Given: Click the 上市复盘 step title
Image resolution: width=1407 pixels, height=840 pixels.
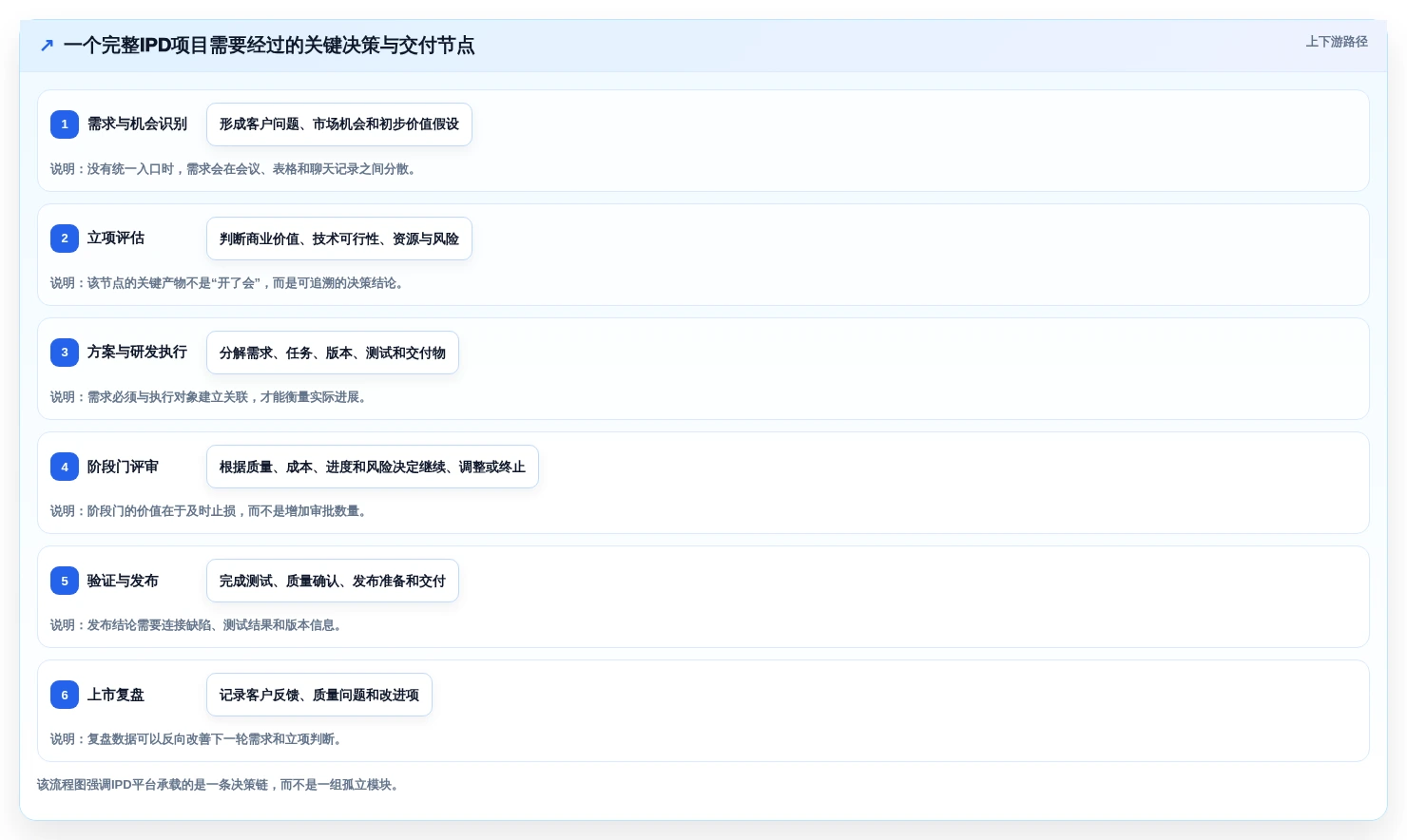Looking at the screenshot, I should 116,695.
